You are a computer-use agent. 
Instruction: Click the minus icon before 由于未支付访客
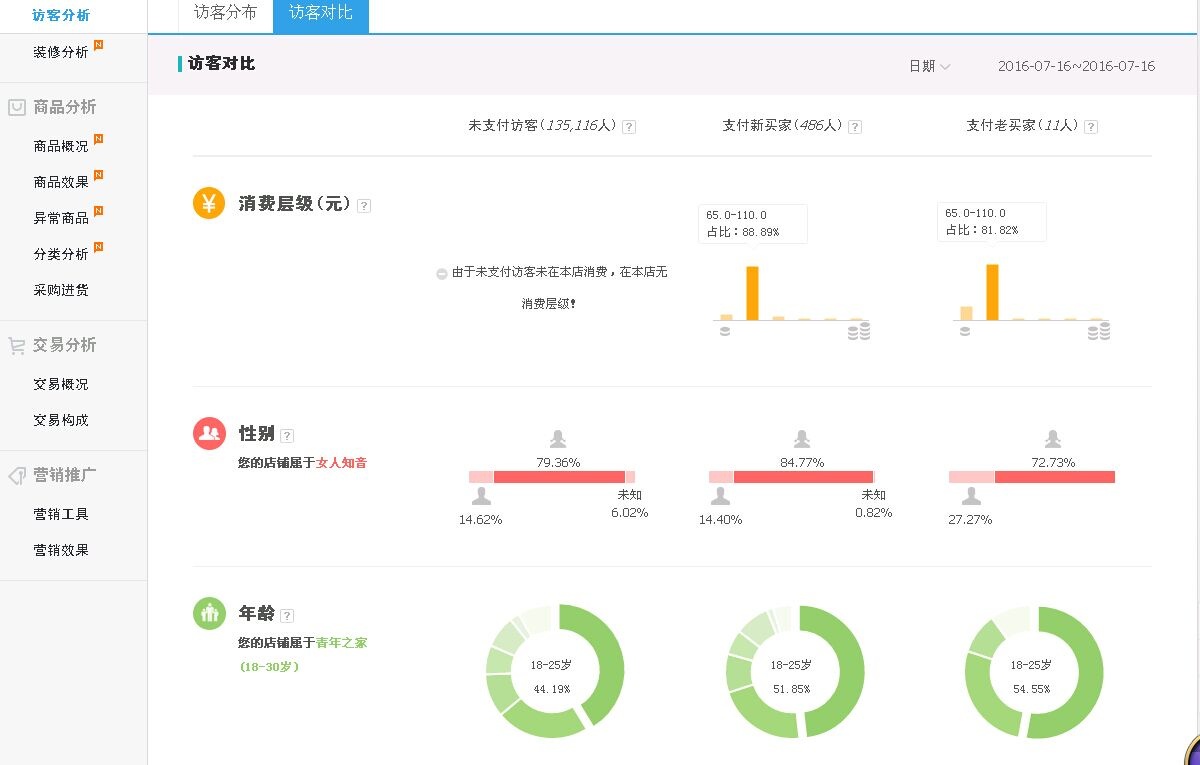[x=442, y=274]
